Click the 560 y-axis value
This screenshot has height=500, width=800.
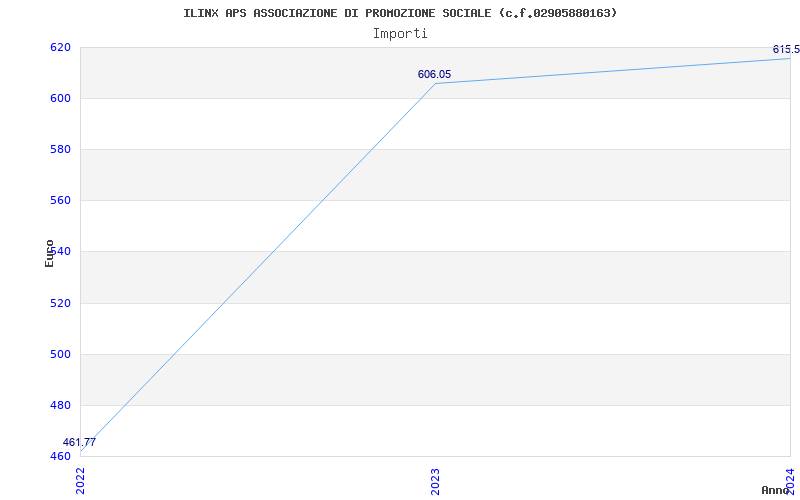(60, 201)
